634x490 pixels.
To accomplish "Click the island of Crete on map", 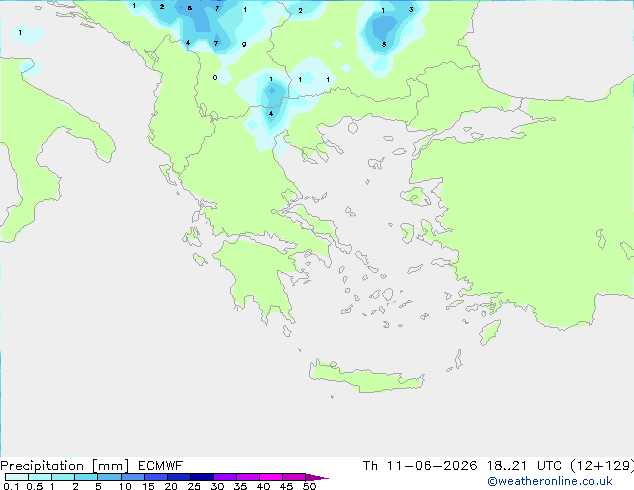I will [366, 377].
